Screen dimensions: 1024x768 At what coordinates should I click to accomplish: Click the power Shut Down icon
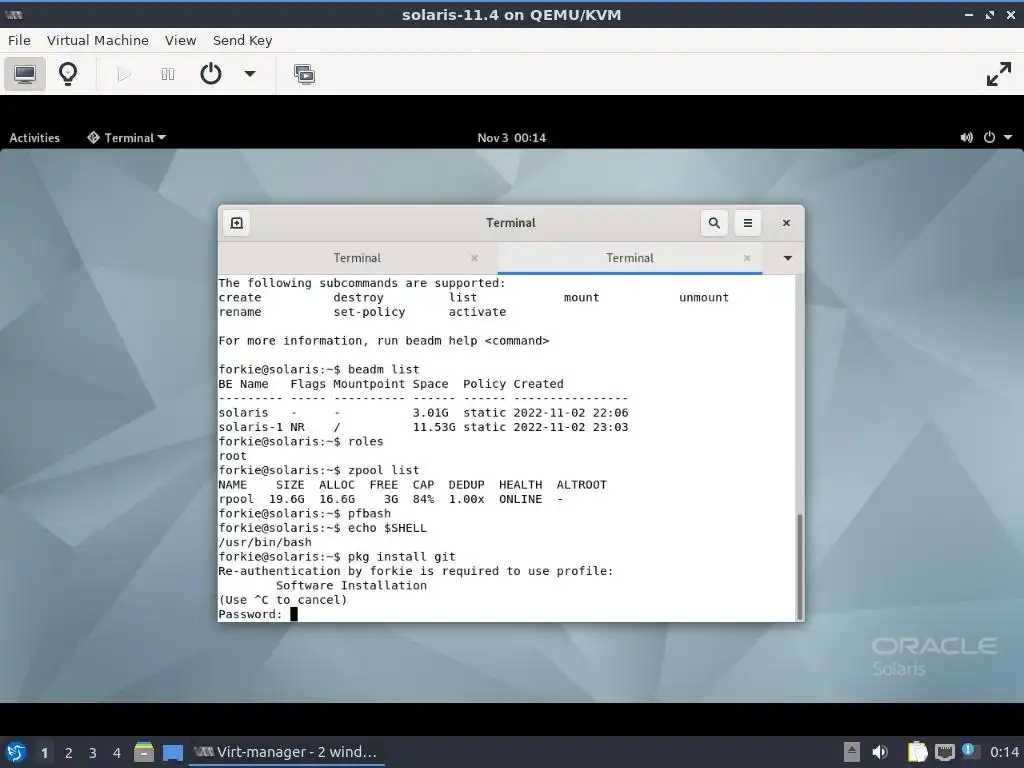[x=210, y=74]
